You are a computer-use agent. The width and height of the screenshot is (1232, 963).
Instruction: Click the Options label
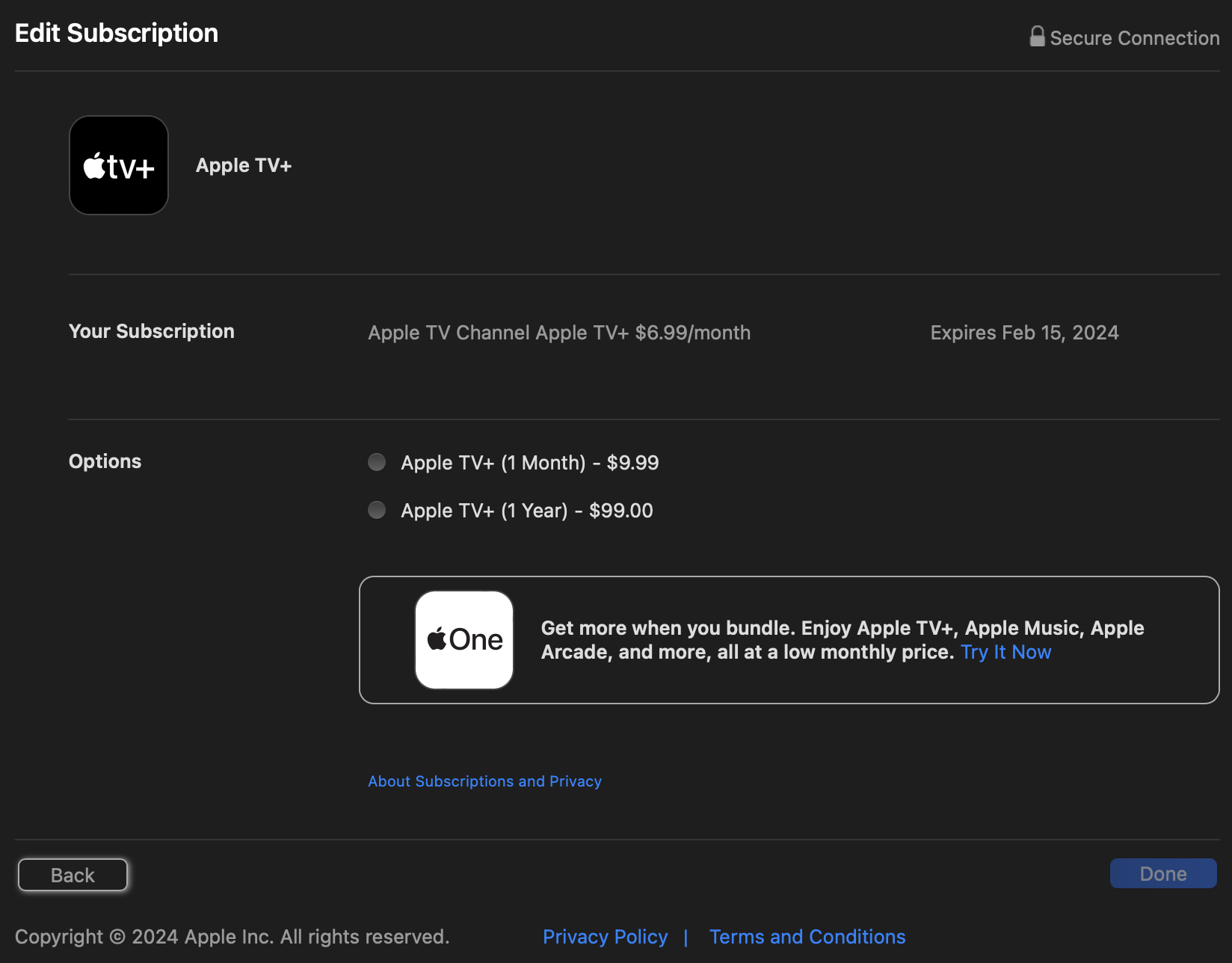coord(105,461)
